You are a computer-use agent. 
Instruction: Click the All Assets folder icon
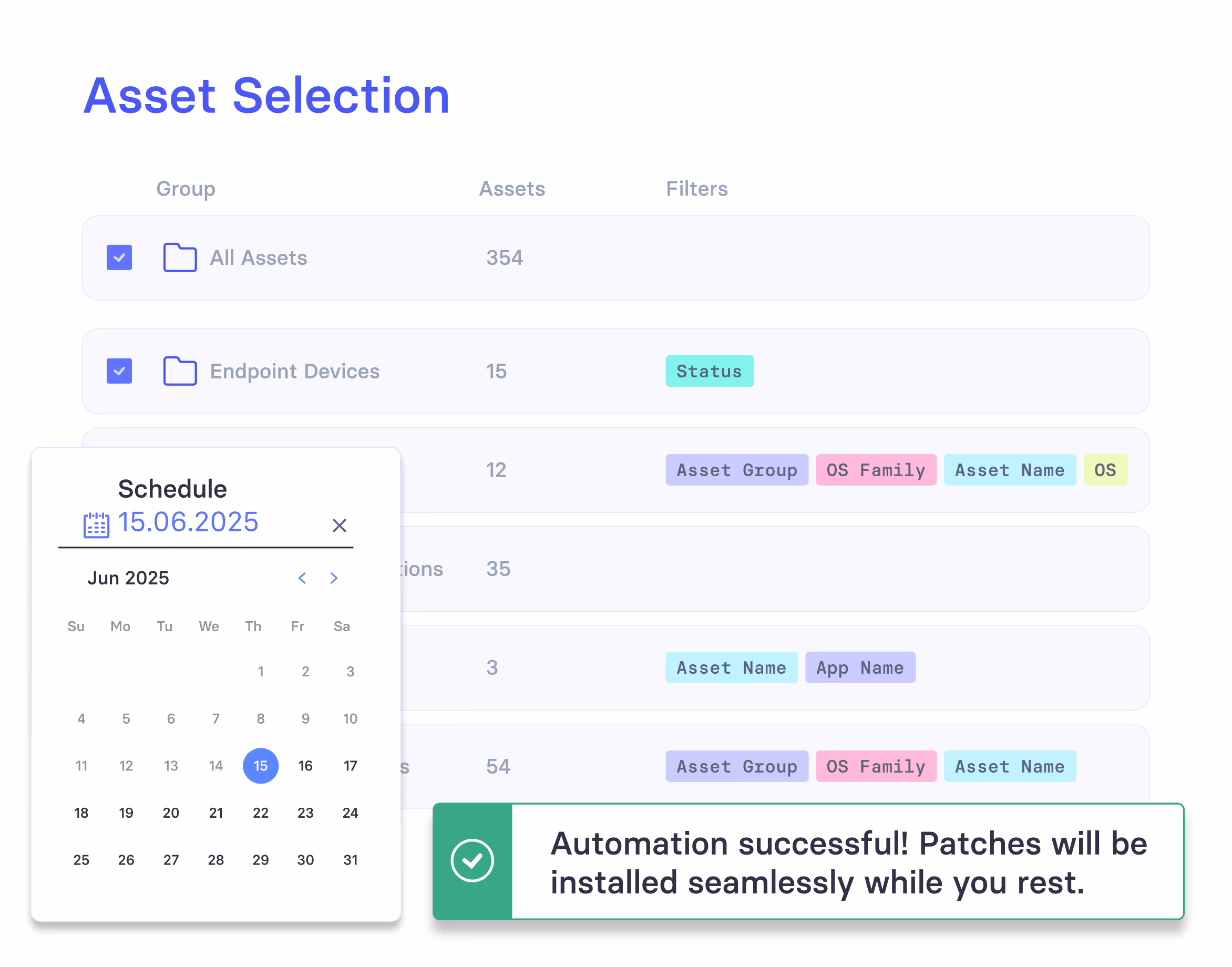point(180,258)
